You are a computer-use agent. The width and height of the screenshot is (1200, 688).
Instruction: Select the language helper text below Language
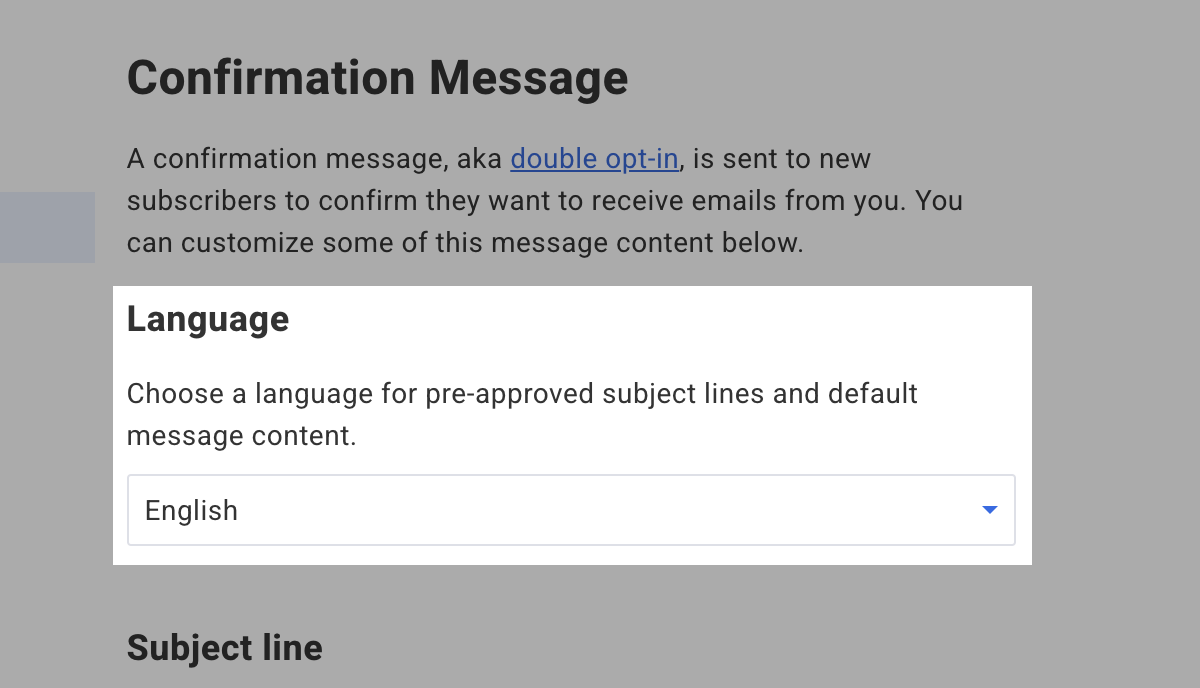(x=521, y=414)
